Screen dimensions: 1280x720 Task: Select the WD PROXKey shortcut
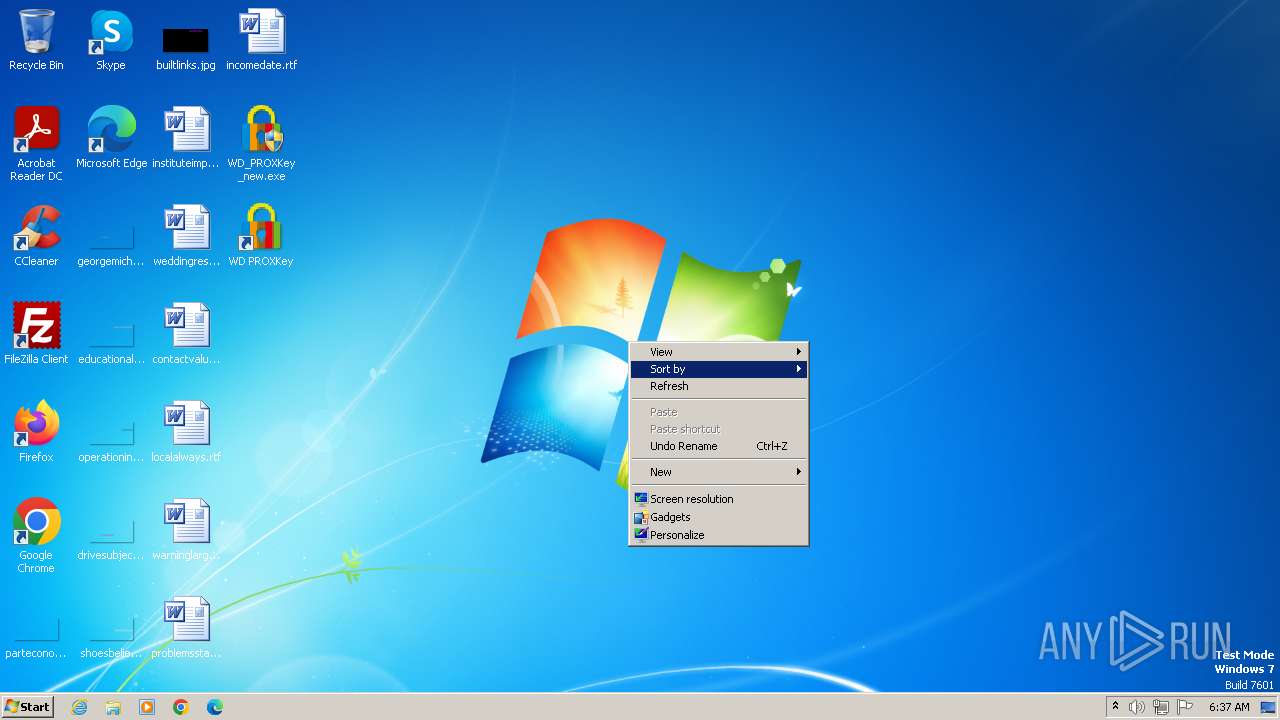tap(261, 236)
